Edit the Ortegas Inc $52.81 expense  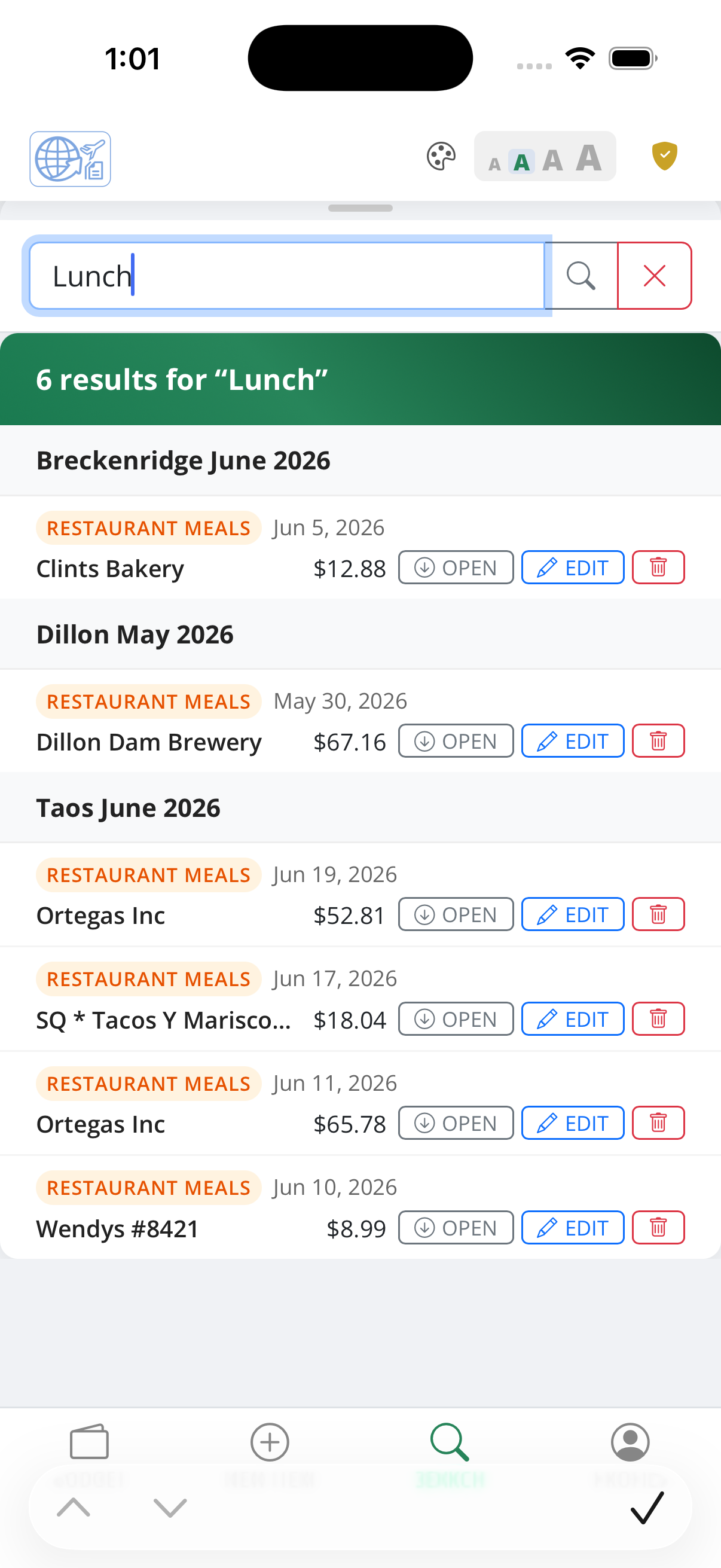(573, 914)
